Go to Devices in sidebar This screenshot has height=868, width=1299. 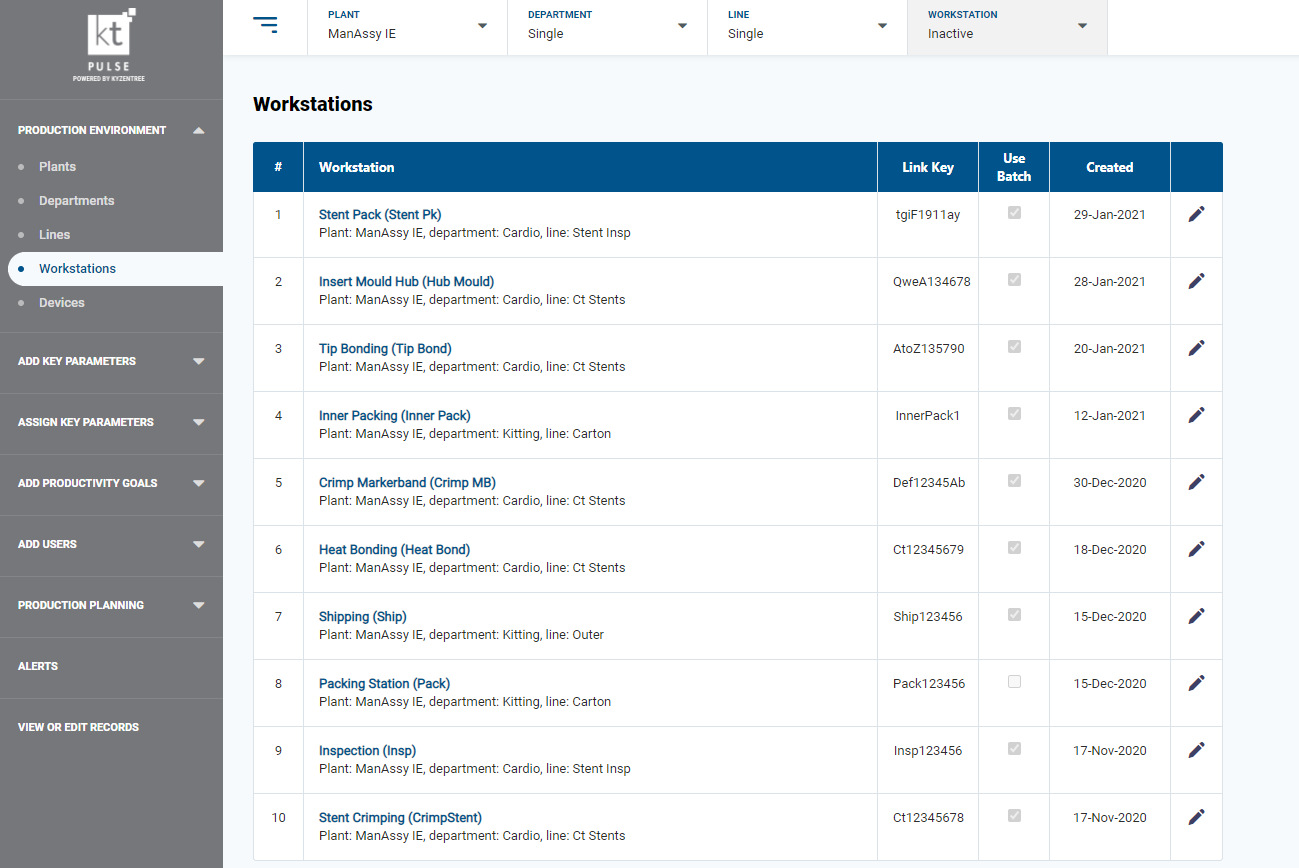[62, 303]
